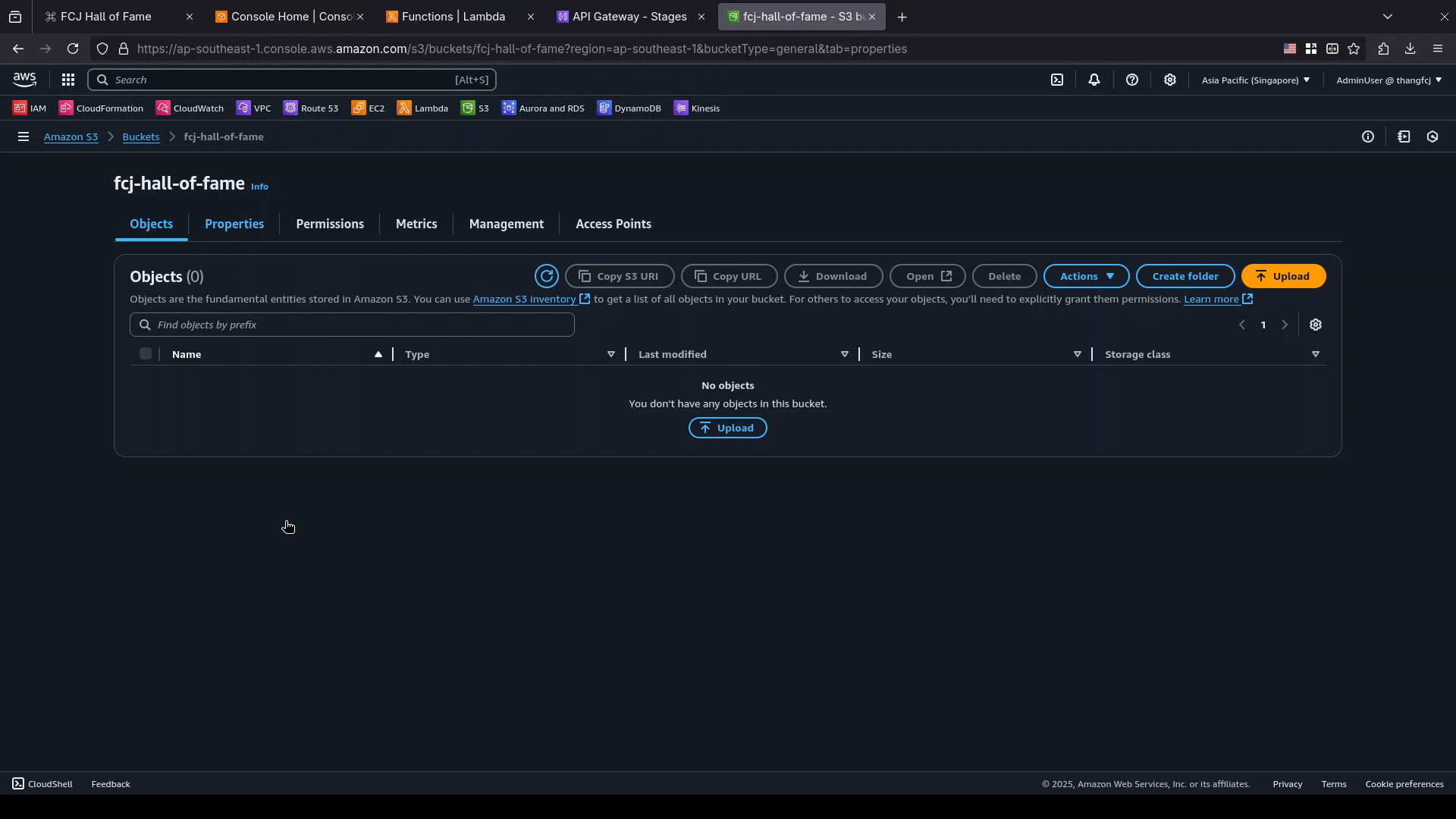Screen dimensions: 1456x819
Task: Open the Learn more link
Action: pos(1218,299)
